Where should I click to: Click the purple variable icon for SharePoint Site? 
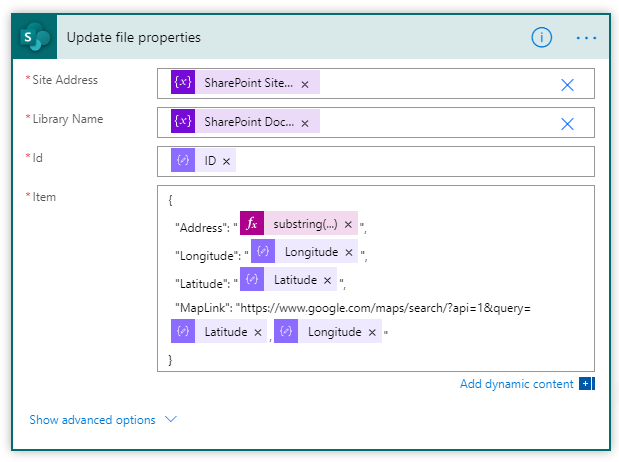click(x=182, y=84)
